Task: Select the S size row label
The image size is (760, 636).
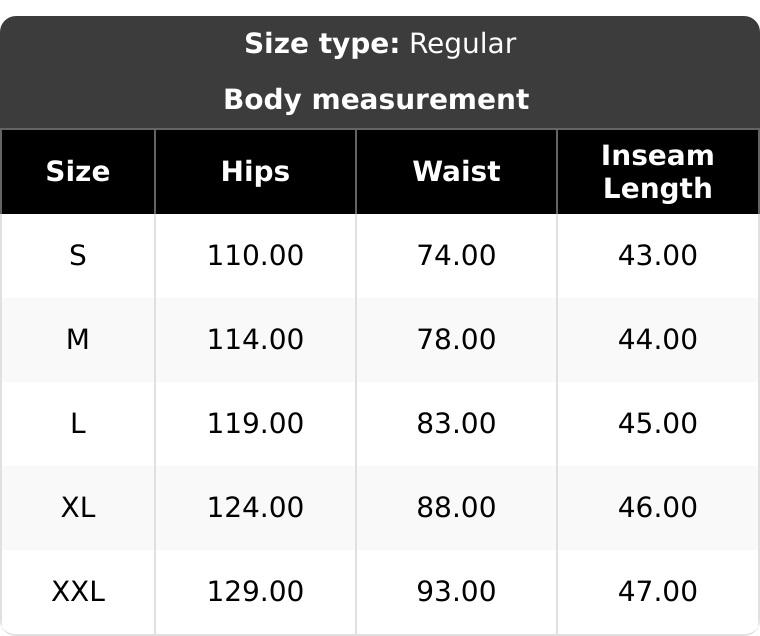Action: (x=78, y=255)
